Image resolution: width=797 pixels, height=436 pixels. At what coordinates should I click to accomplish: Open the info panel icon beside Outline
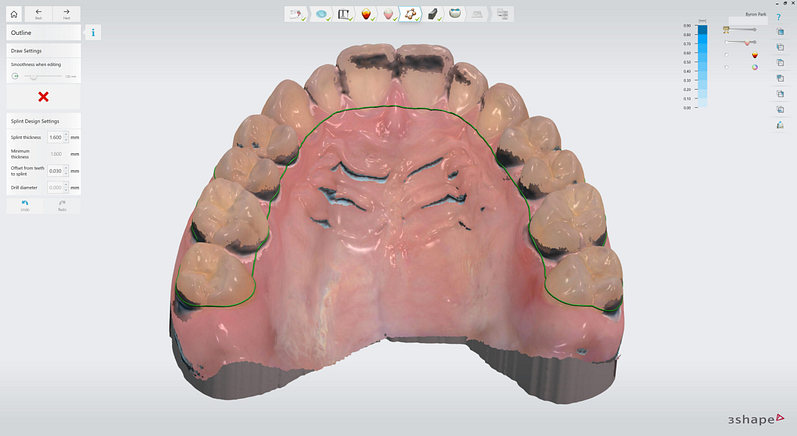pos(93,33)
